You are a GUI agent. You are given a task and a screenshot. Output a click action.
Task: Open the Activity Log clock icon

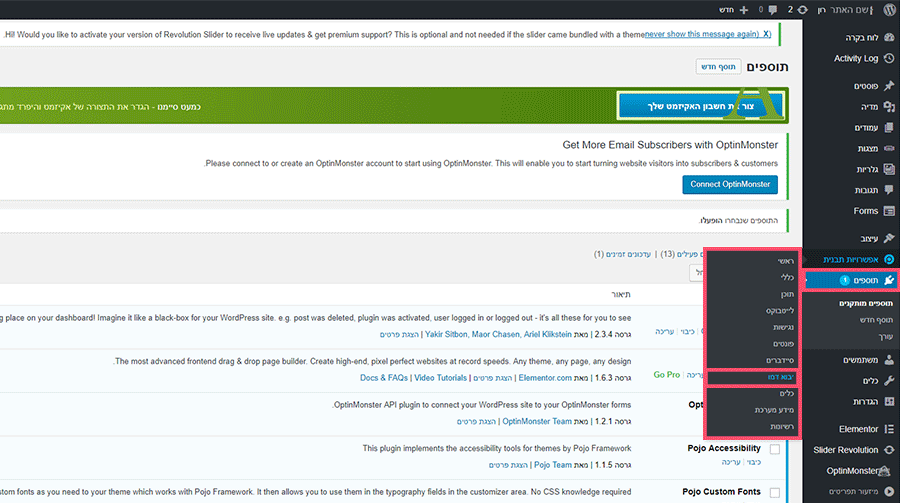click(x=889, y=58)
